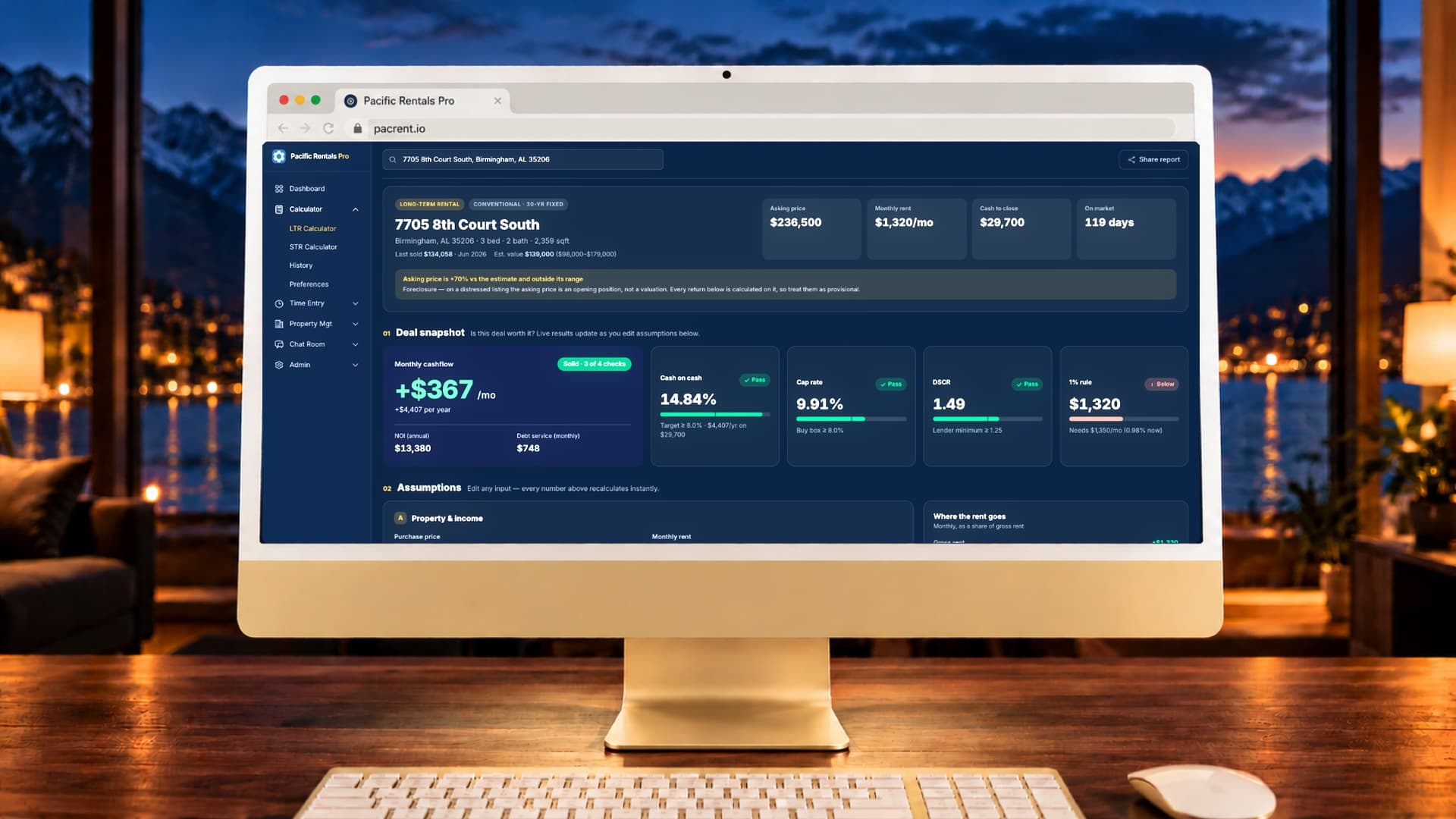Viewport: 1456px width, 819px height.
Task: Click the +$367 monthly cashflow value
Action: coord(434,390)
